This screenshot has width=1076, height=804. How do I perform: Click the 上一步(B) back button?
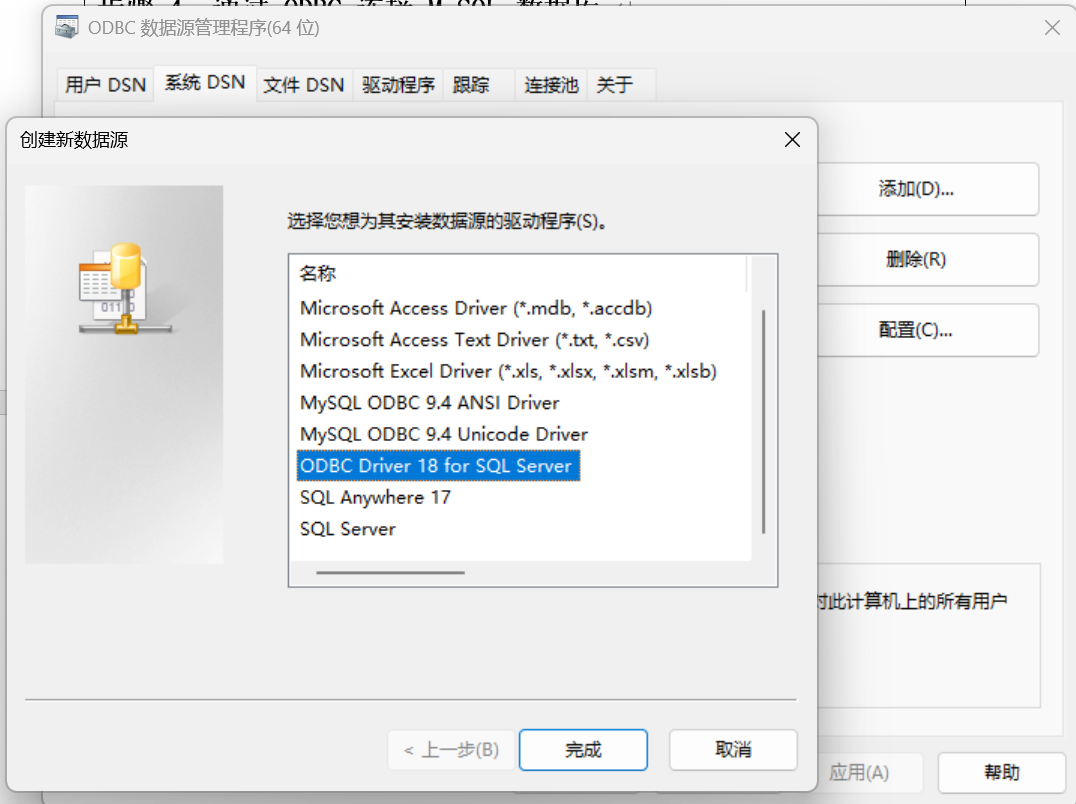452,750
